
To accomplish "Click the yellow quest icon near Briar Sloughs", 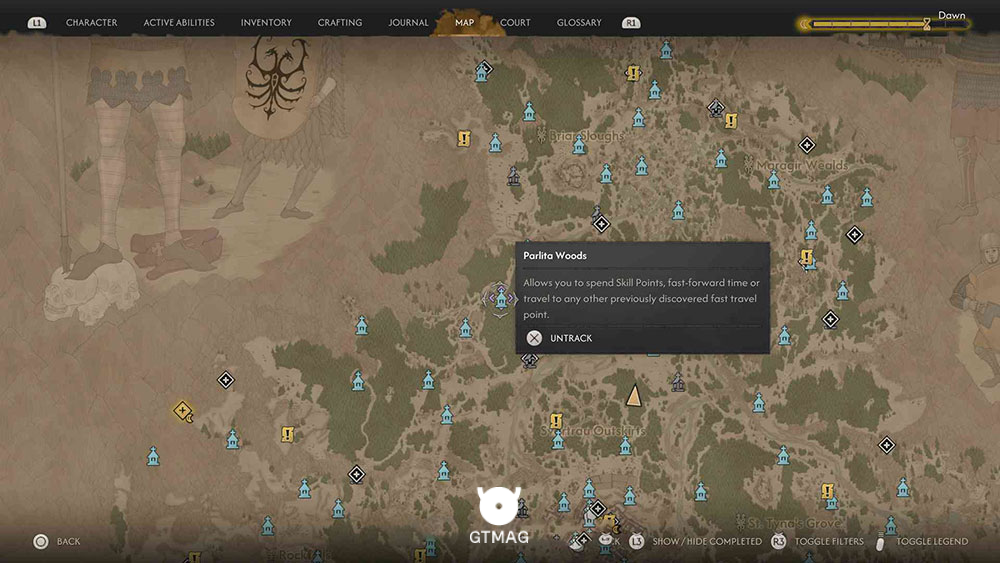I will click(464, 138).
